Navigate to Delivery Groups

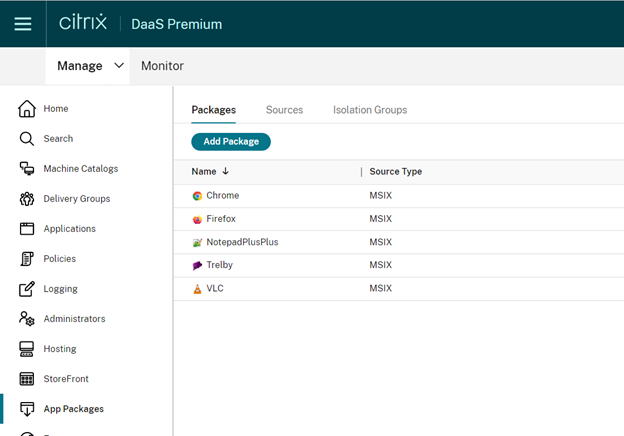pyautogui.click(x=77, y=199)
